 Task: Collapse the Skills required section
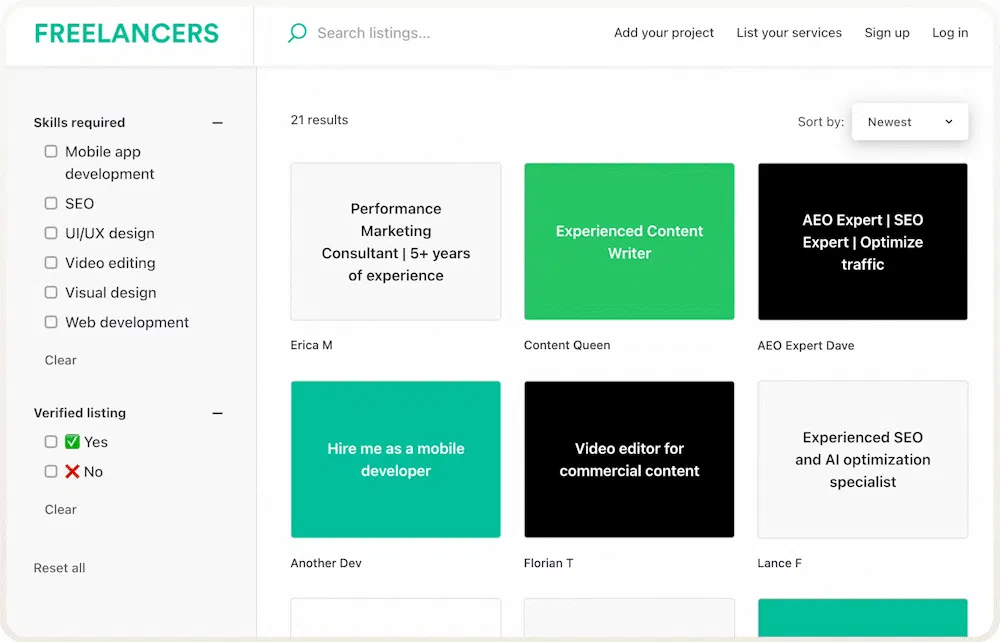[x=218, y=123]
